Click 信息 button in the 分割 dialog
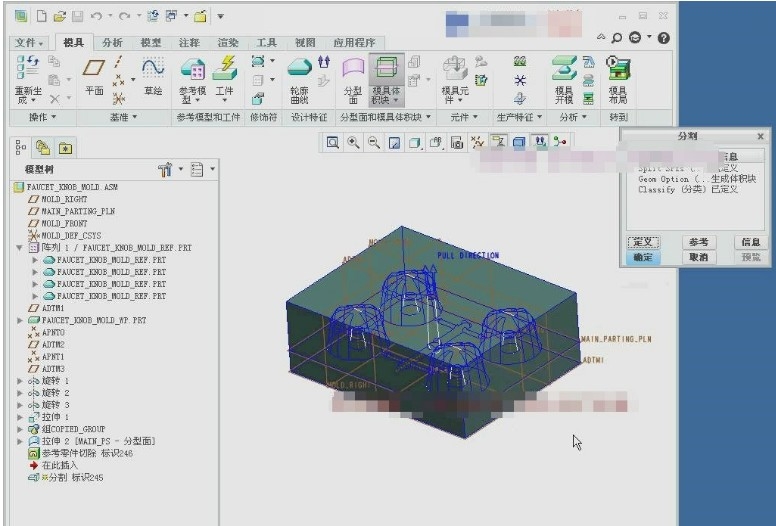The image size is (776, 526). click(x=751, y=242)
